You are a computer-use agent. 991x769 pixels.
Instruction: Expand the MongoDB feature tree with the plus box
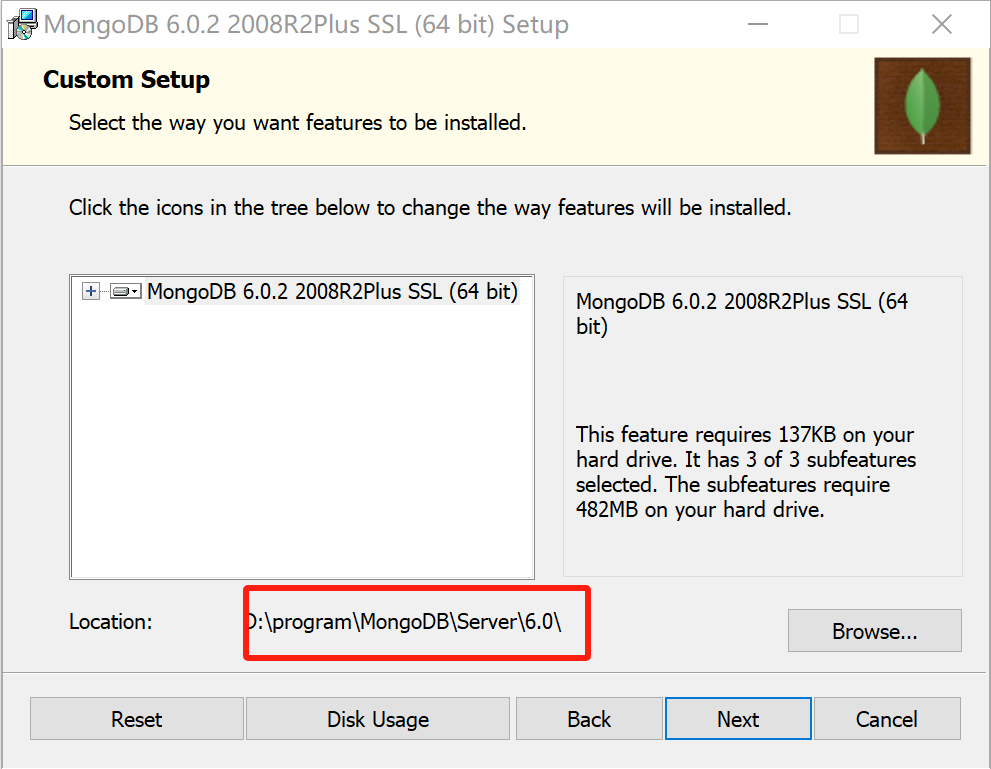click(x=89, y=291)
